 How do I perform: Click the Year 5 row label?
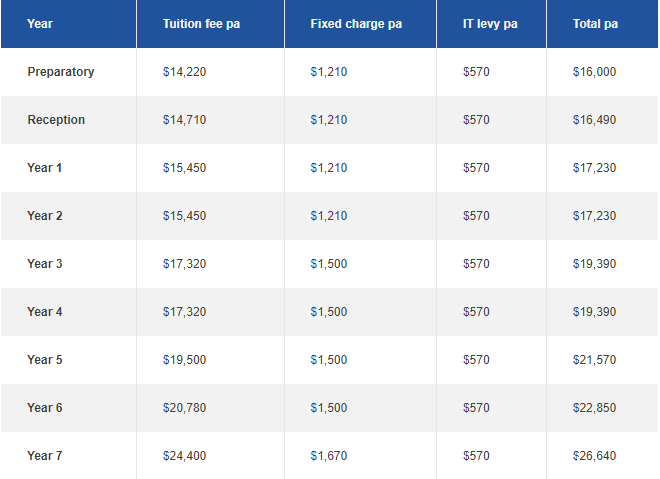click(45, 360)
